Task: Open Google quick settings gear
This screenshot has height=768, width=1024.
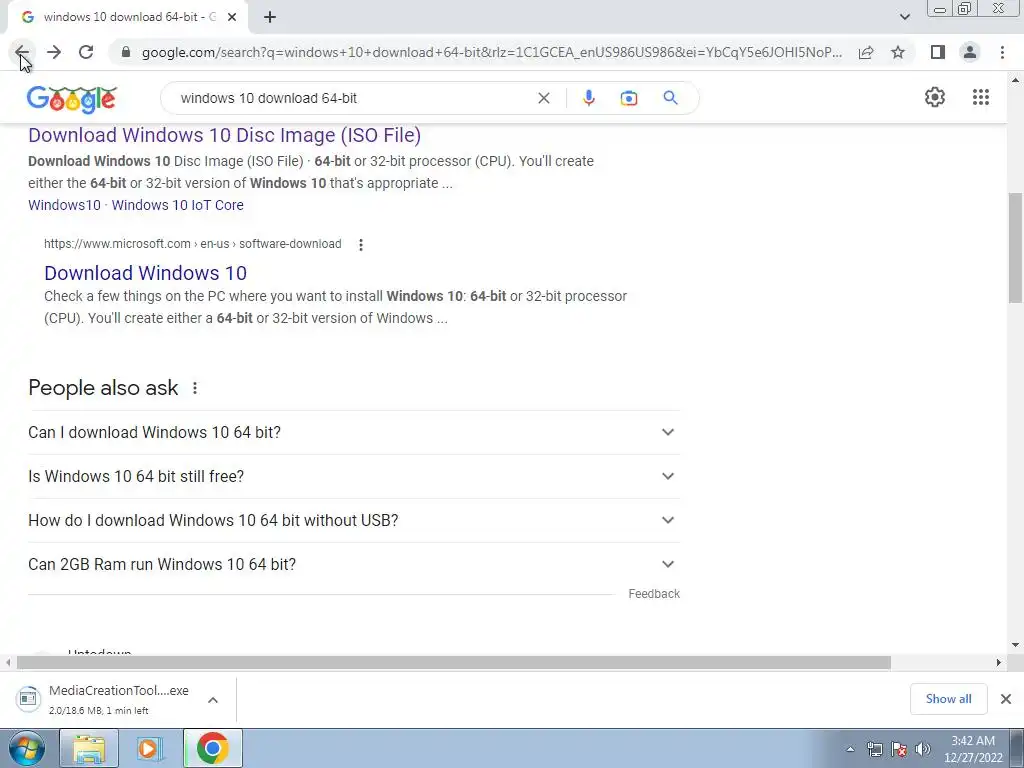Action: pos(935,97)
